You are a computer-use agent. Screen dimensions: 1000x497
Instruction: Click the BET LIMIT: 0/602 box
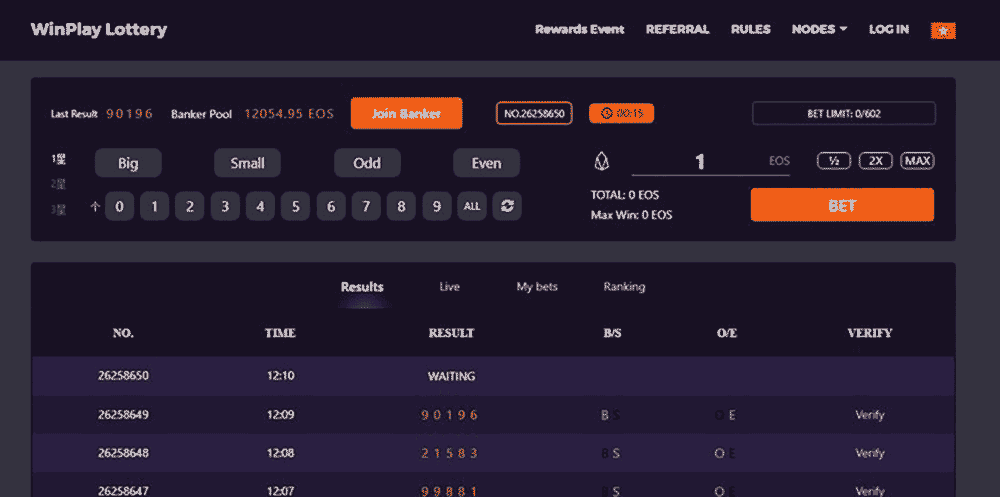[844, 114]
